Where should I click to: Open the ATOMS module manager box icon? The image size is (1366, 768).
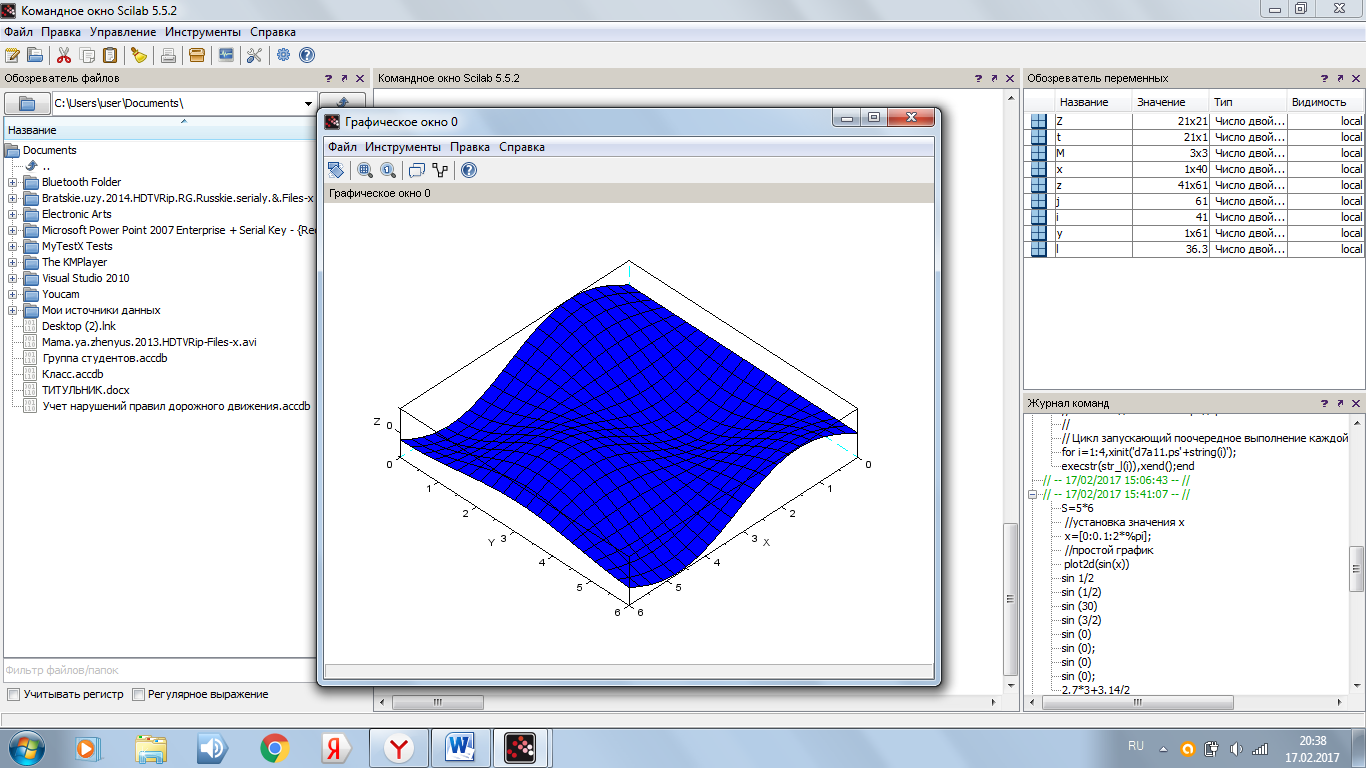196,55
